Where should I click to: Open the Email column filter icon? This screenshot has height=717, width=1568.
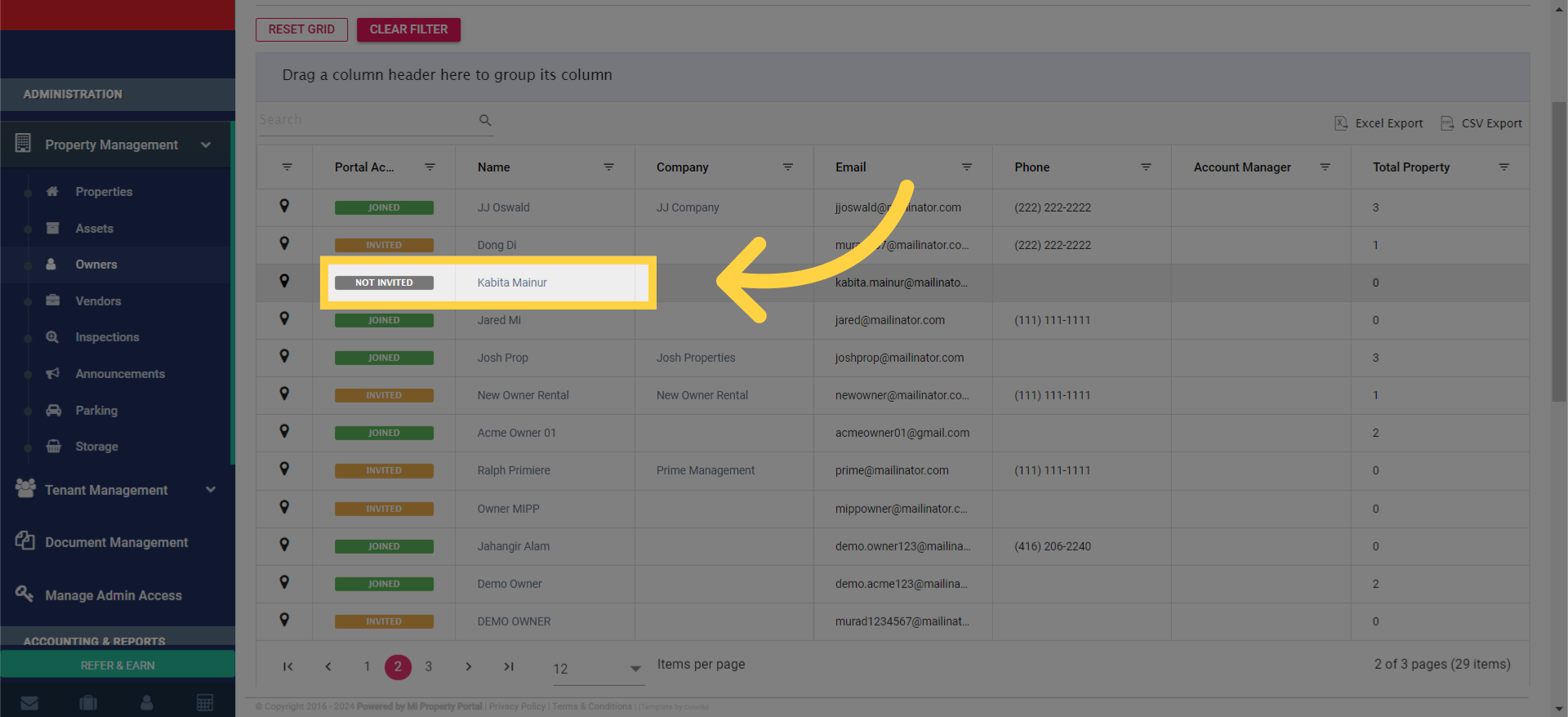coord(967,167)
